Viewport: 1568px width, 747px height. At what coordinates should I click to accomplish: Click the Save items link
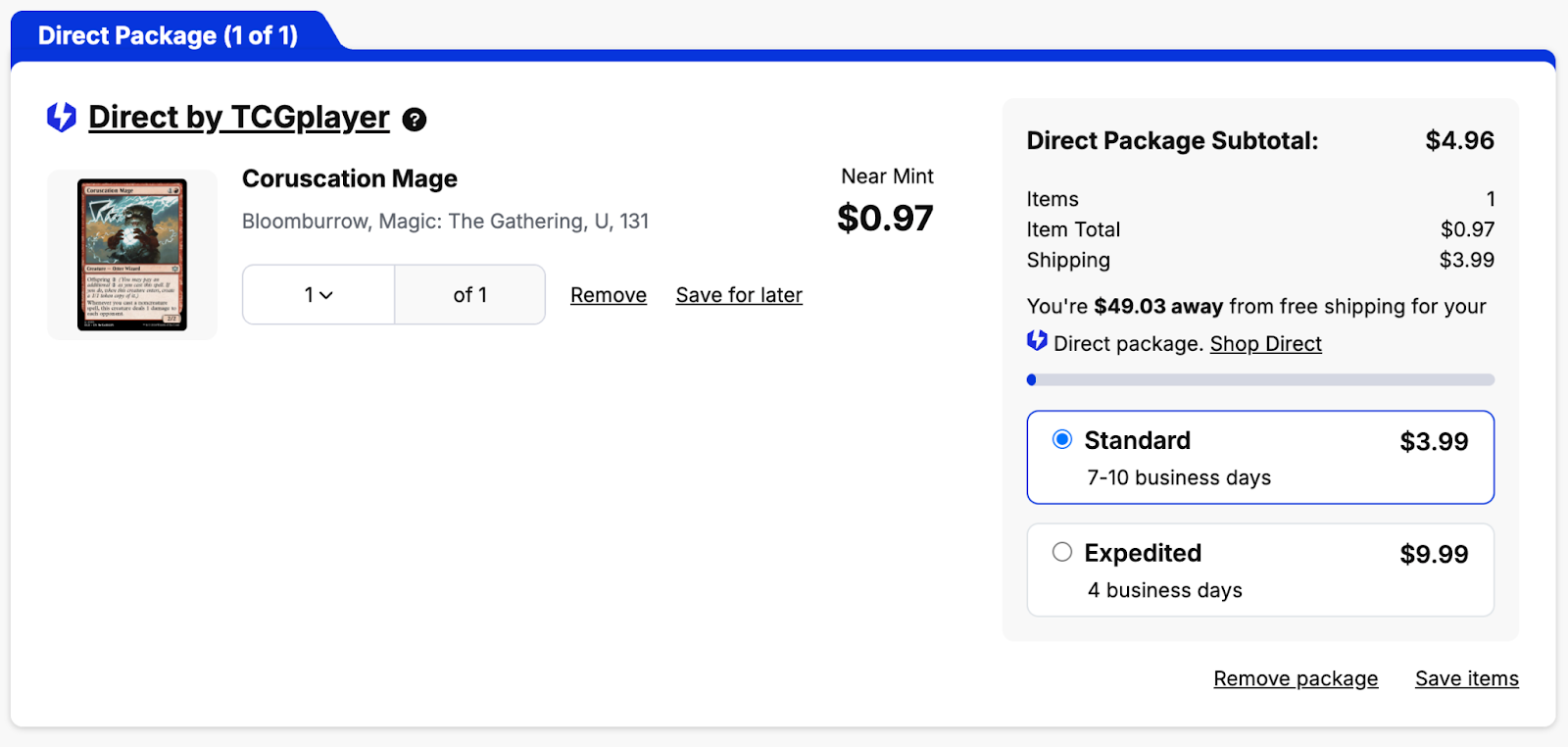[x=1466, y=678]
